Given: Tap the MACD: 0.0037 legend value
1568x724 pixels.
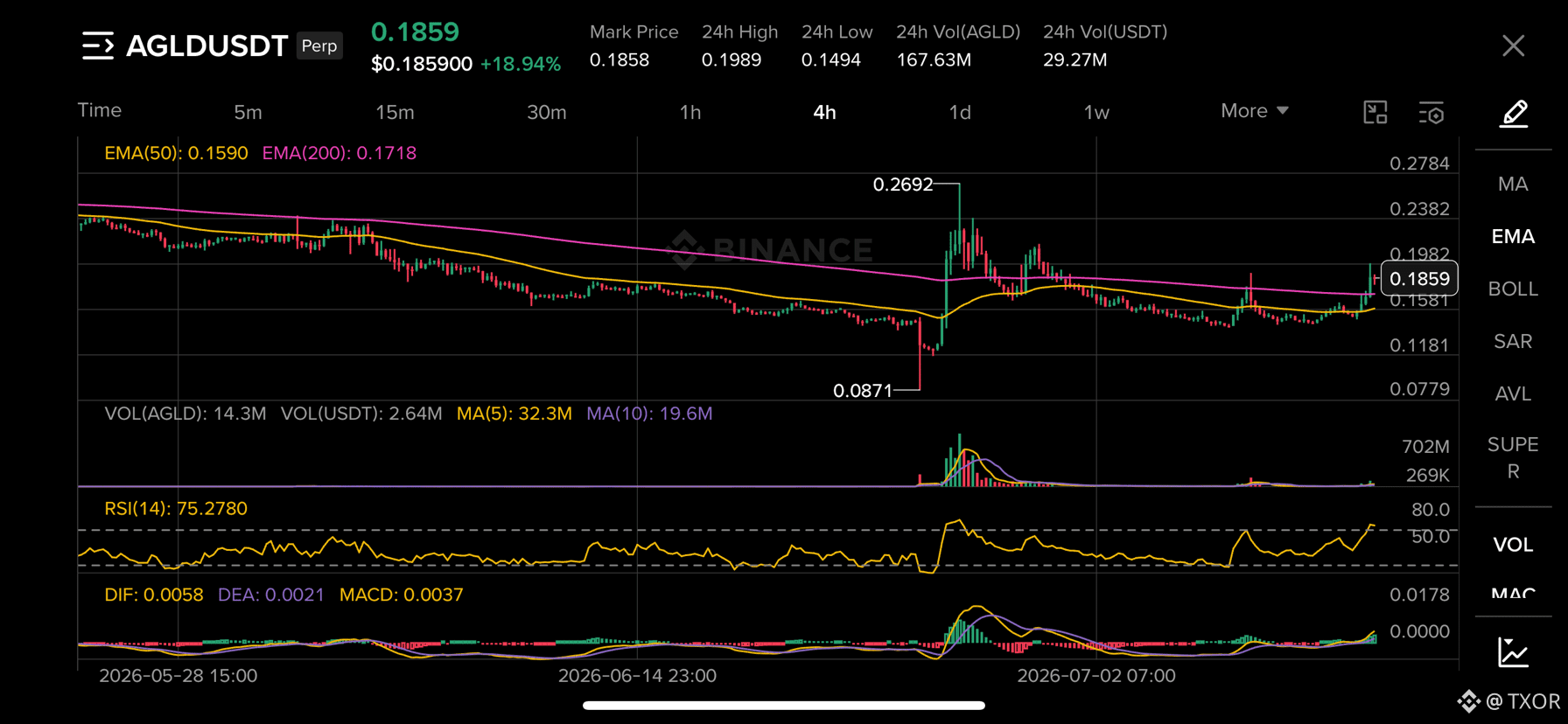Looking at the screenshot, I should 402,595.
